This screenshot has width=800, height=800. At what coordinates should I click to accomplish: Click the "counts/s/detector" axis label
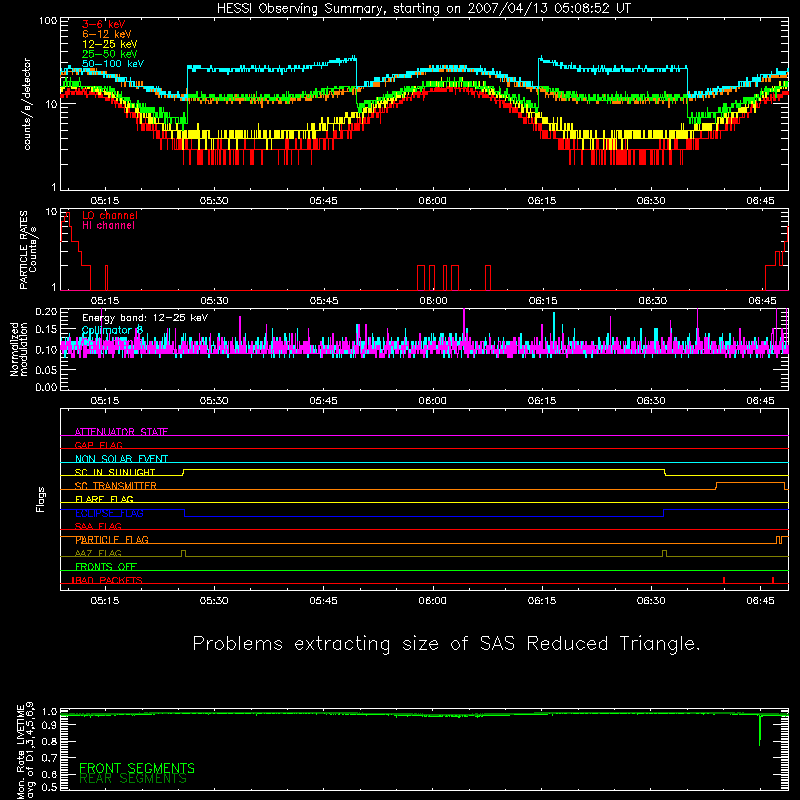pos(27,104)
